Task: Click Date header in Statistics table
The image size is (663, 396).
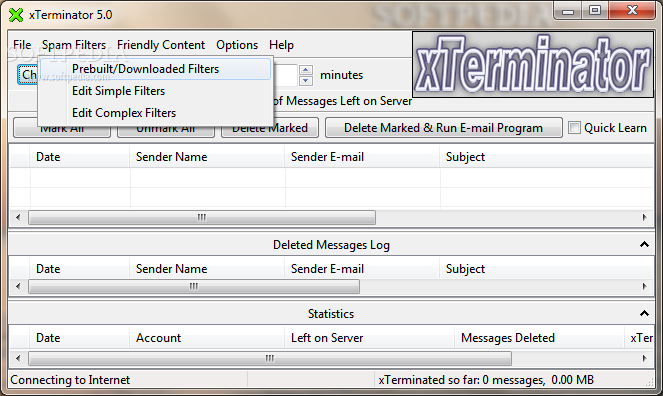Action: pyautogui.click(x=79, y=338)
